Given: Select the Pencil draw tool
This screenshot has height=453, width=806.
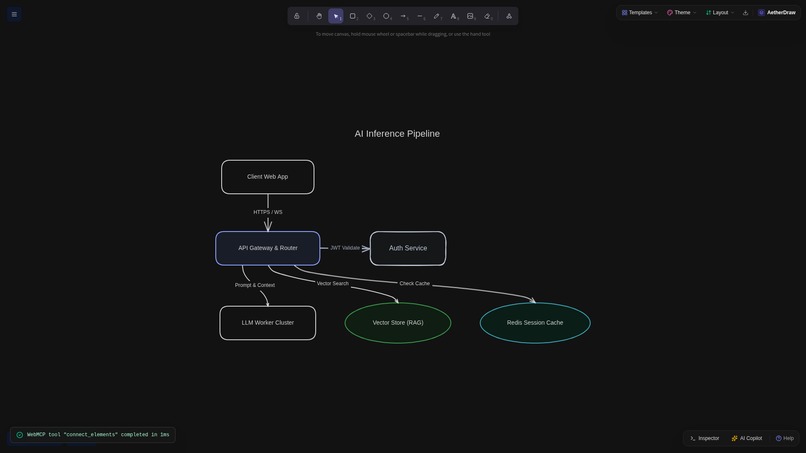Looking at the screenshot, I should pyautogui.click(x=437, y=16).
